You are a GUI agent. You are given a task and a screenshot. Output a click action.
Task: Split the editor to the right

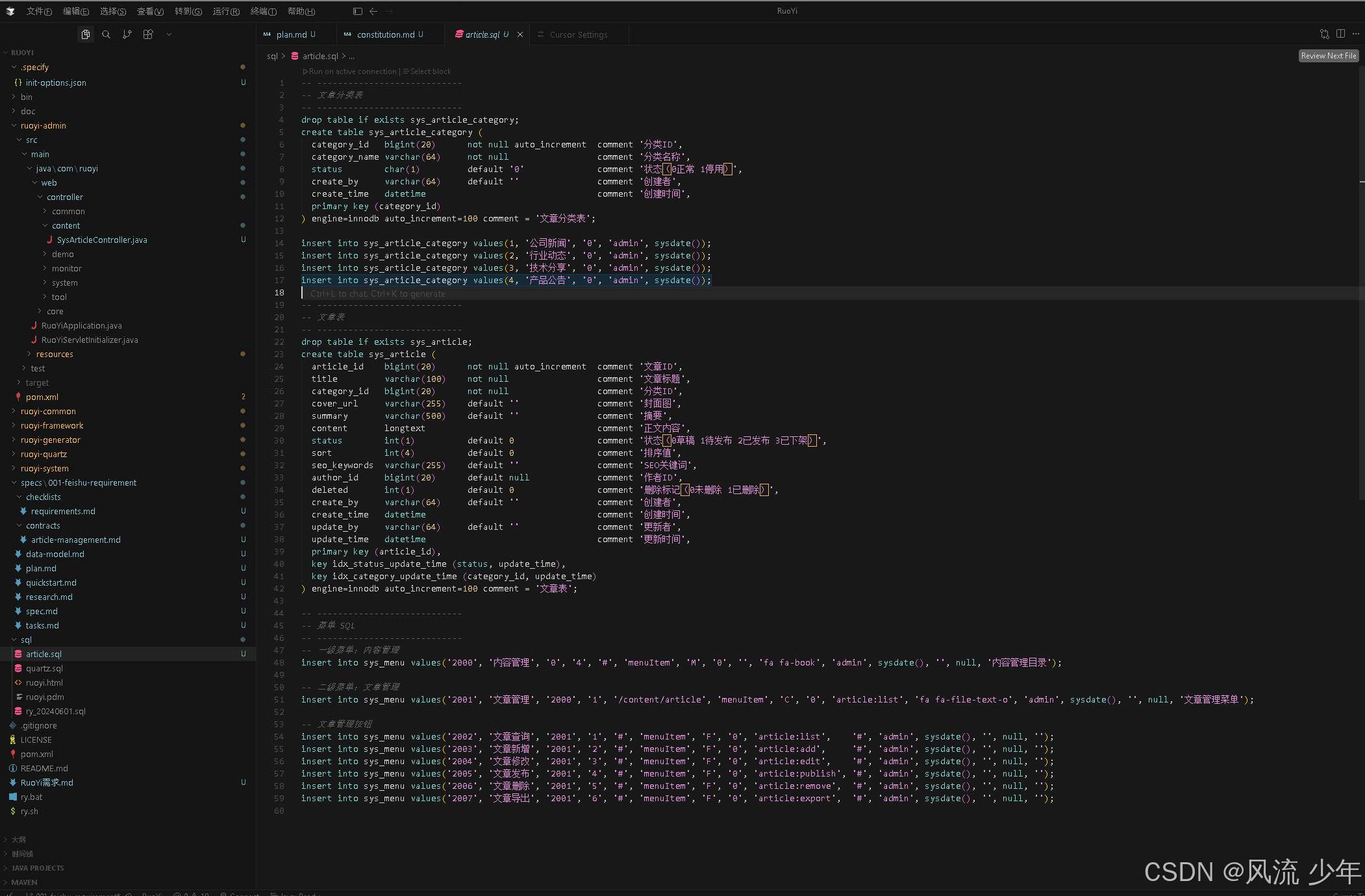click(1340, 34)
